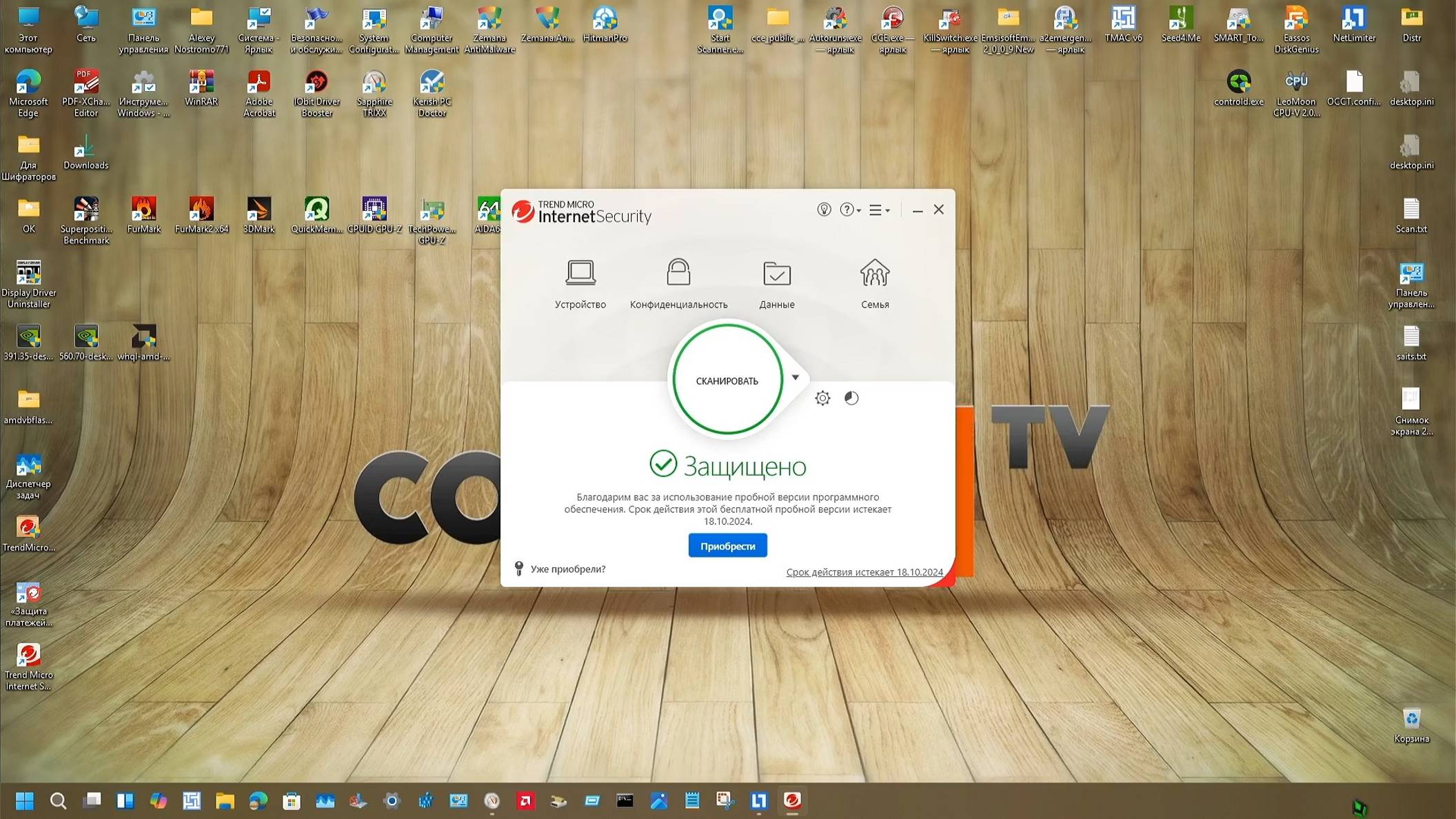The image size is (1456, 819).
Task: Open the Windows Start menu
Action: [25, 800]
